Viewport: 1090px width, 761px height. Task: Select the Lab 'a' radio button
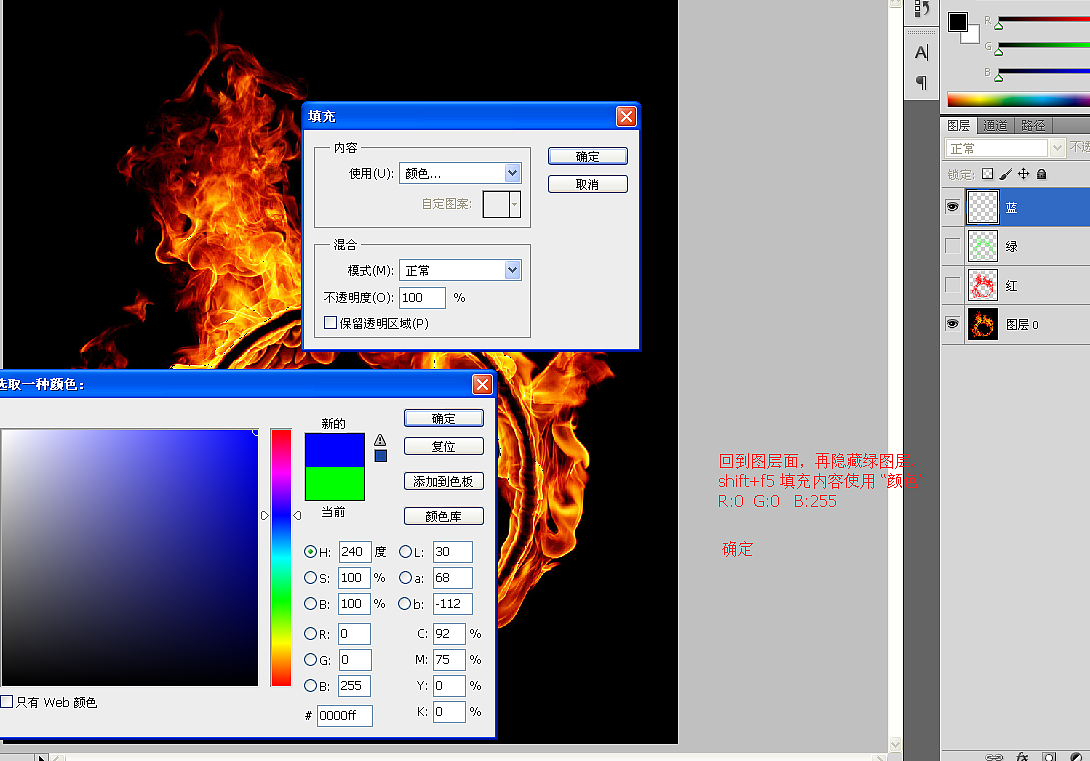[x=405, y=578]
